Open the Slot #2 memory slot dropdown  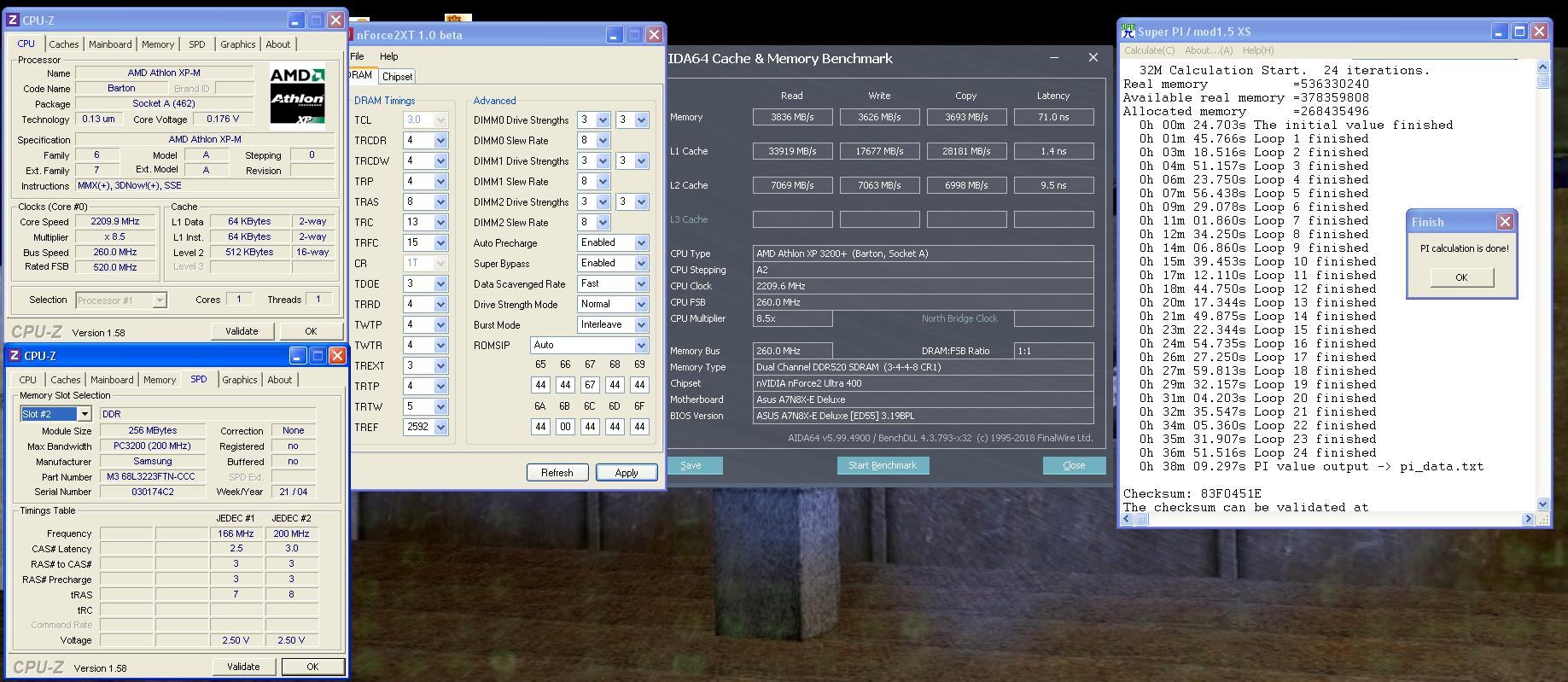coord(85,414)
